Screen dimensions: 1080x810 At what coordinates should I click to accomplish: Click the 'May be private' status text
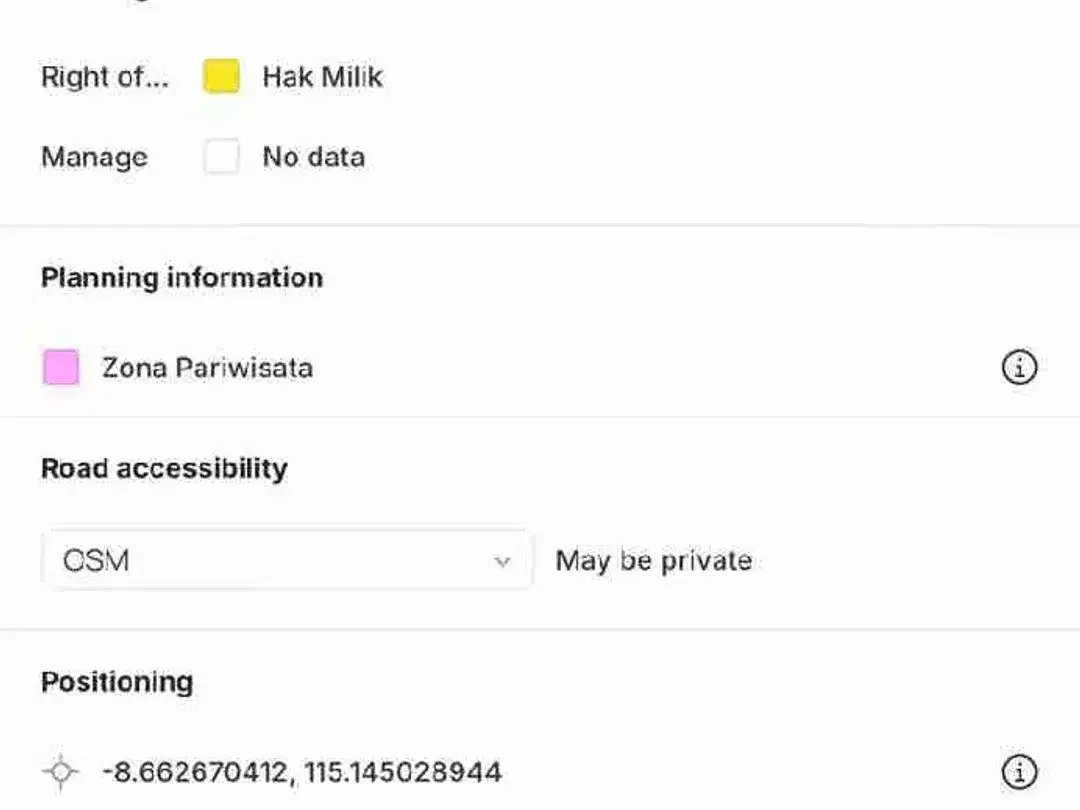654,561
